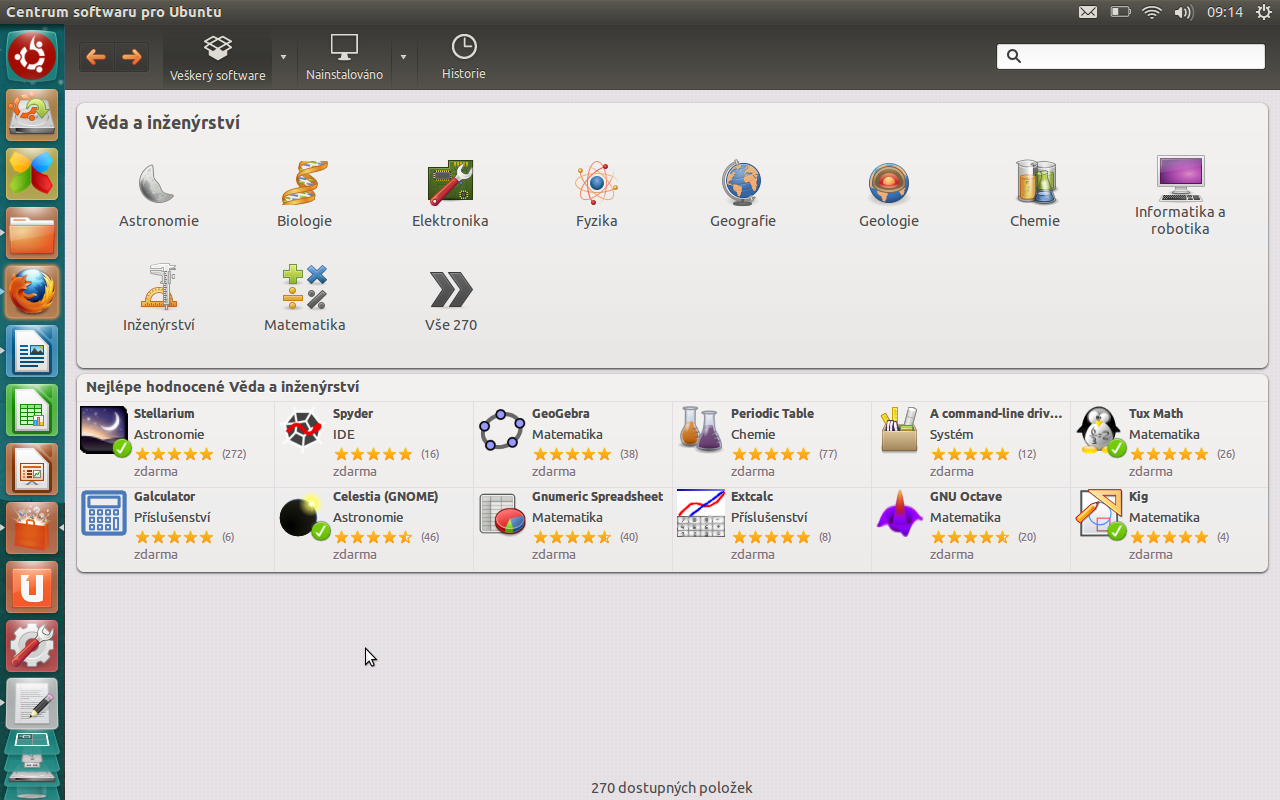Click the Galculator title text
Screen dimensions: 1280x800
click(165, 496)
